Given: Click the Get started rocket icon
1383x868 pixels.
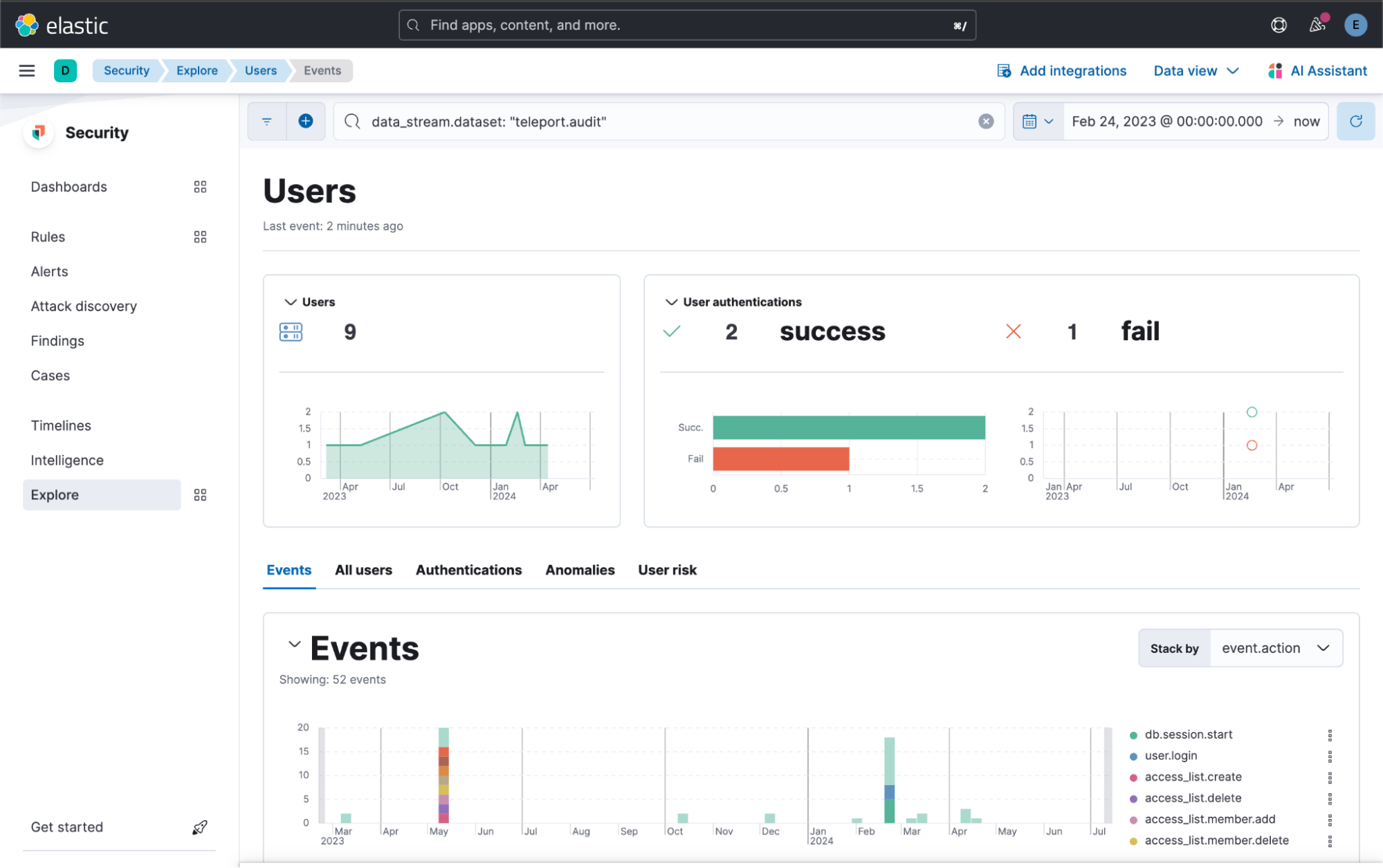Looking at the screenshot, I should click(x=200, y=827).
